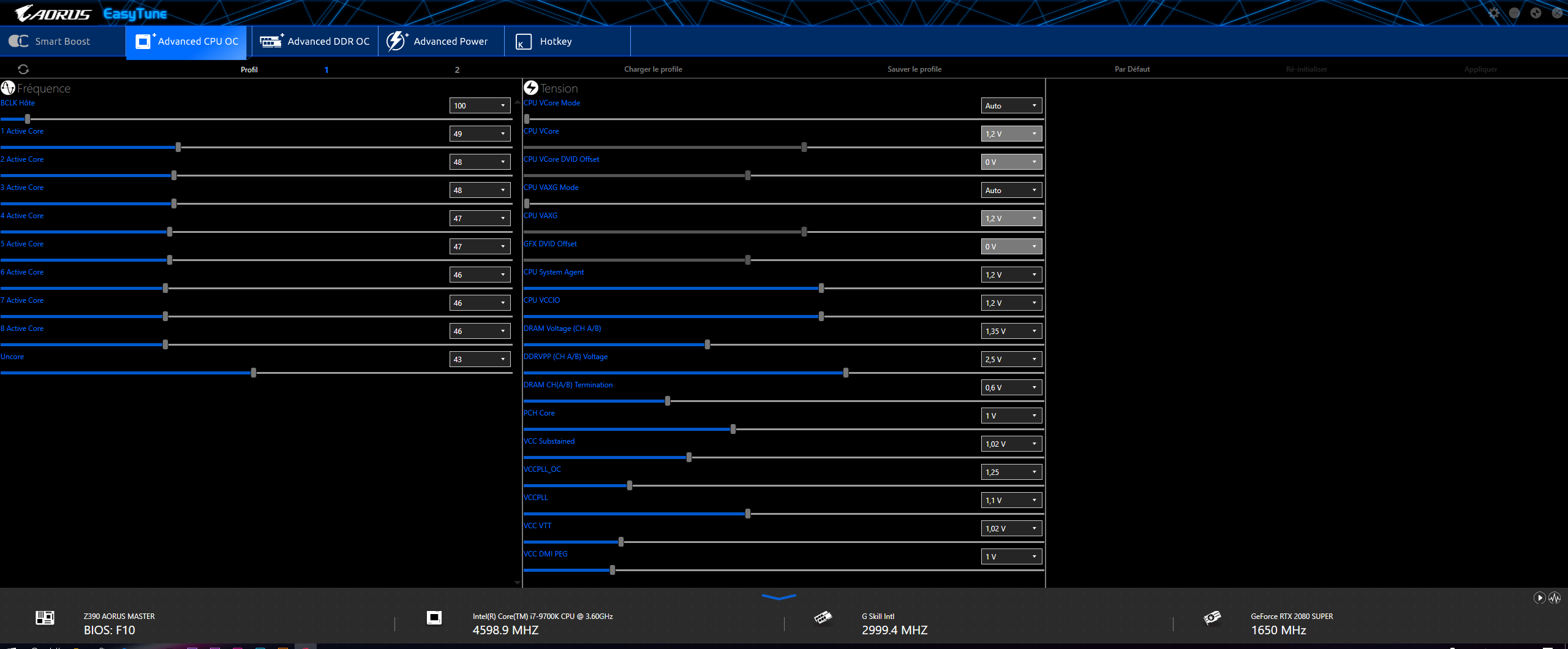Click the PCH Core slider handle

point(733,429)
